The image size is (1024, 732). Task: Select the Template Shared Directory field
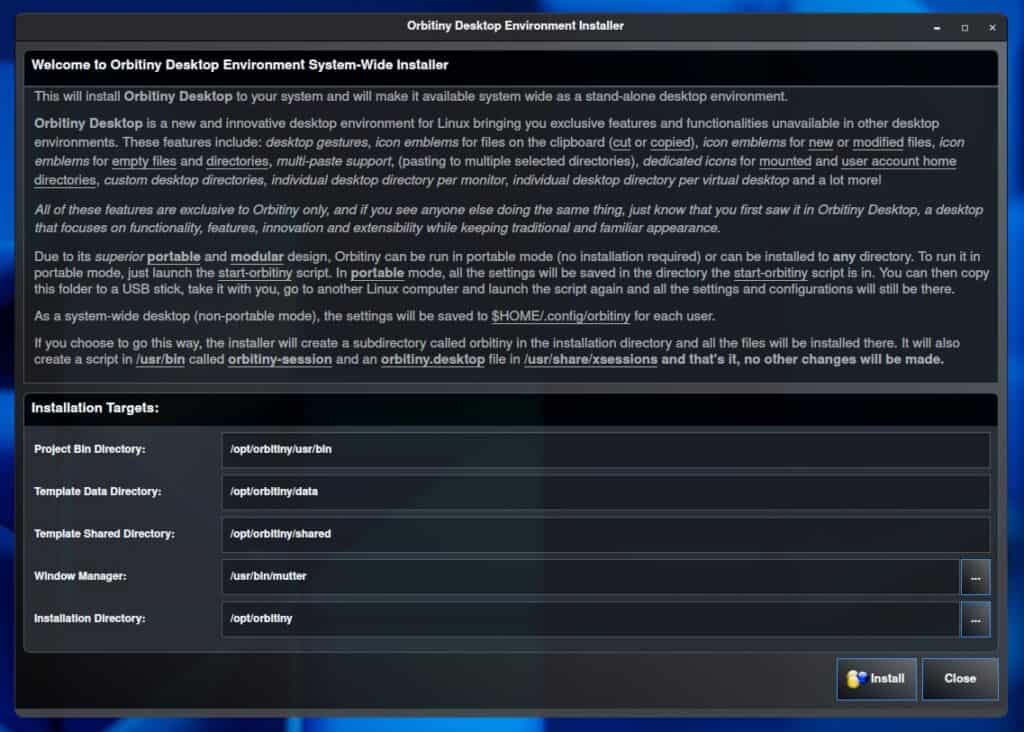[605, 534]
